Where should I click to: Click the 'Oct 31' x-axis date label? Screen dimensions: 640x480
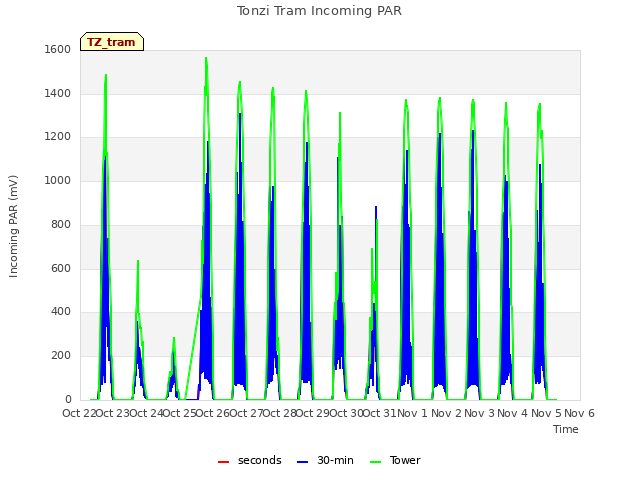tap(380, 413)
